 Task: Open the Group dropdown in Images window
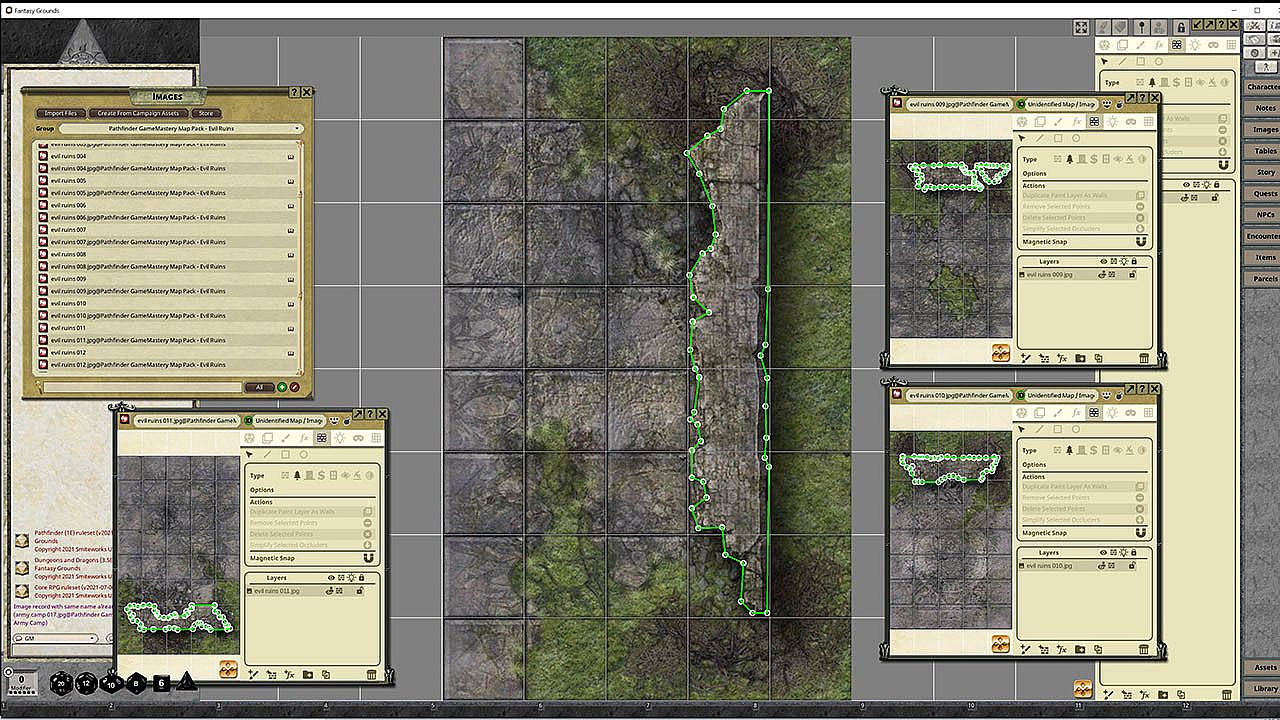pyautogui.click(x=180, y=129)
